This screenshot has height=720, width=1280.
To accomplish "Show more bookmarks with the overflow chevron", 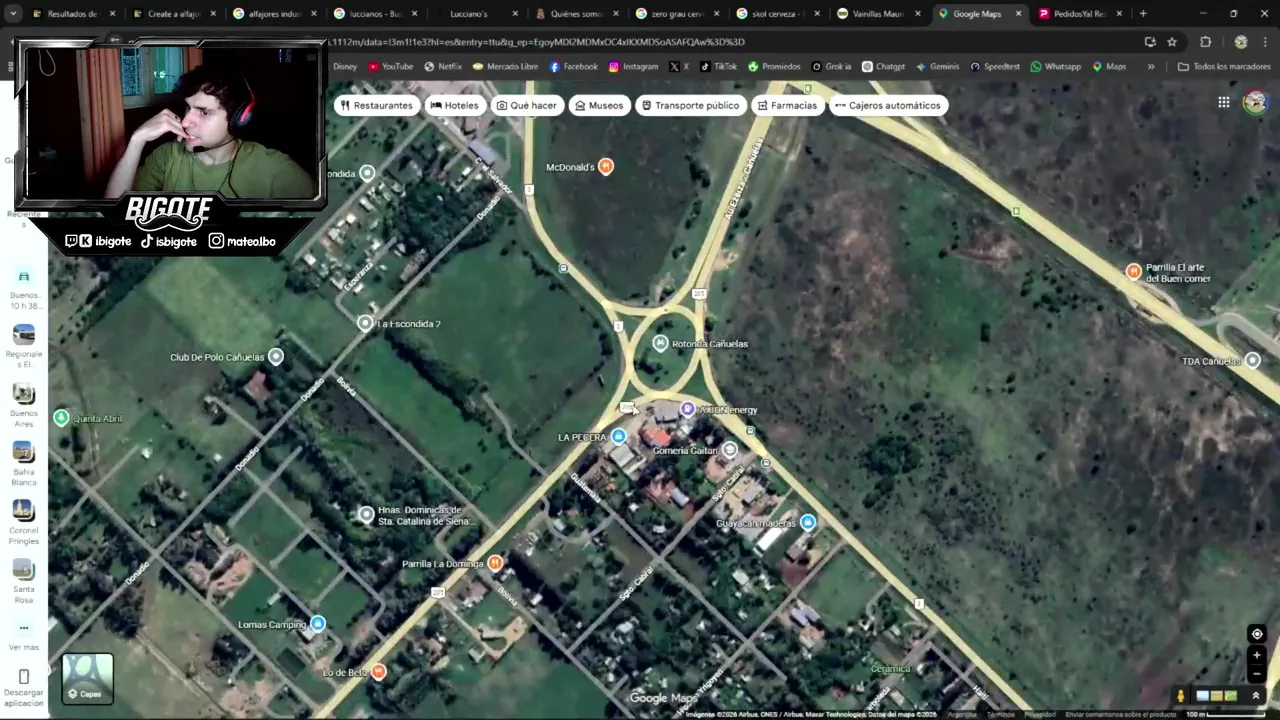I will (1151, 67).
